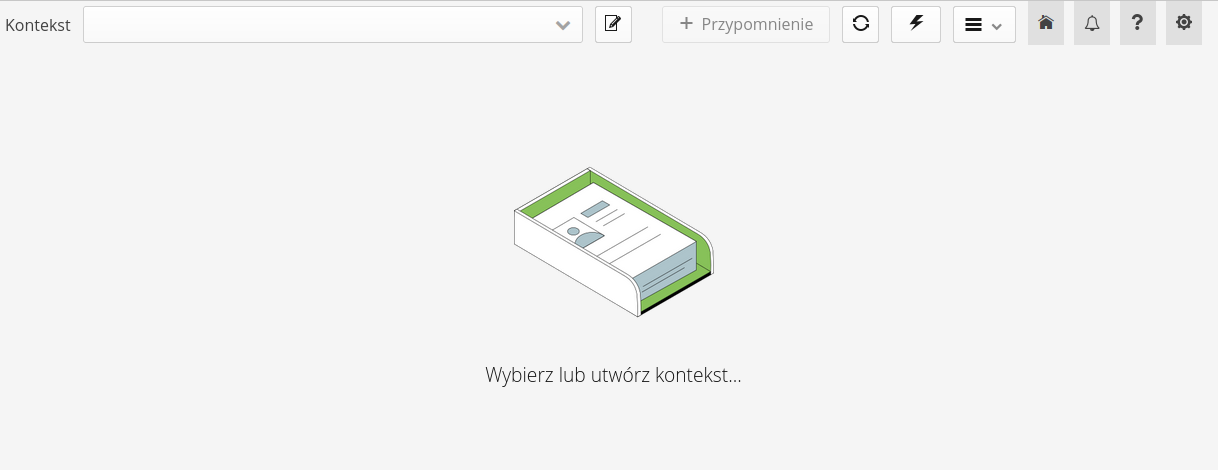Click the 'Wybierz lub utwórz kontekst...' message
Image resolution: width=1218 pixels, height=470 pixels.
point(612,376)
